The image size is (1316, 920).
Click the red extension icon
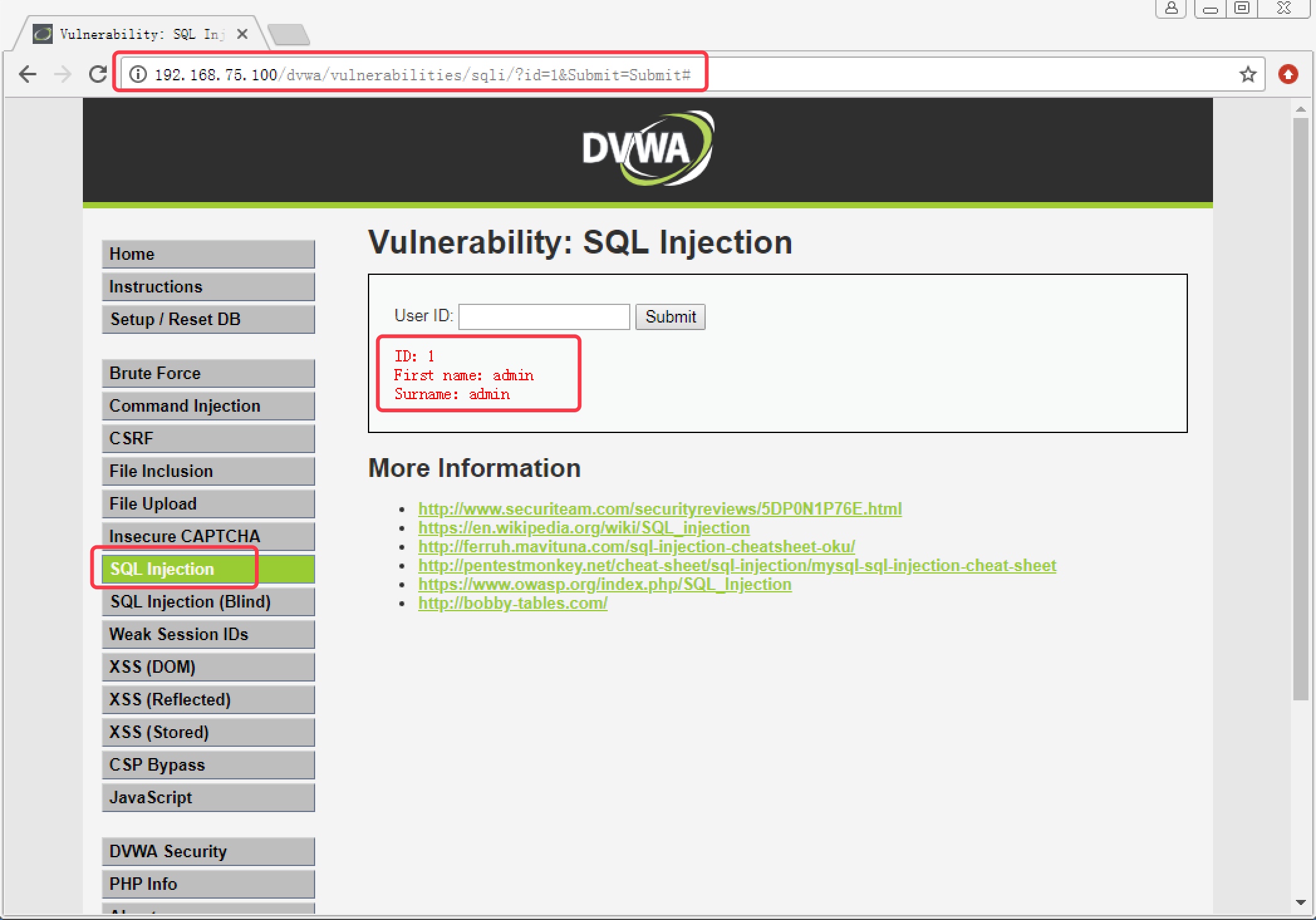[x=1288, y=75]
